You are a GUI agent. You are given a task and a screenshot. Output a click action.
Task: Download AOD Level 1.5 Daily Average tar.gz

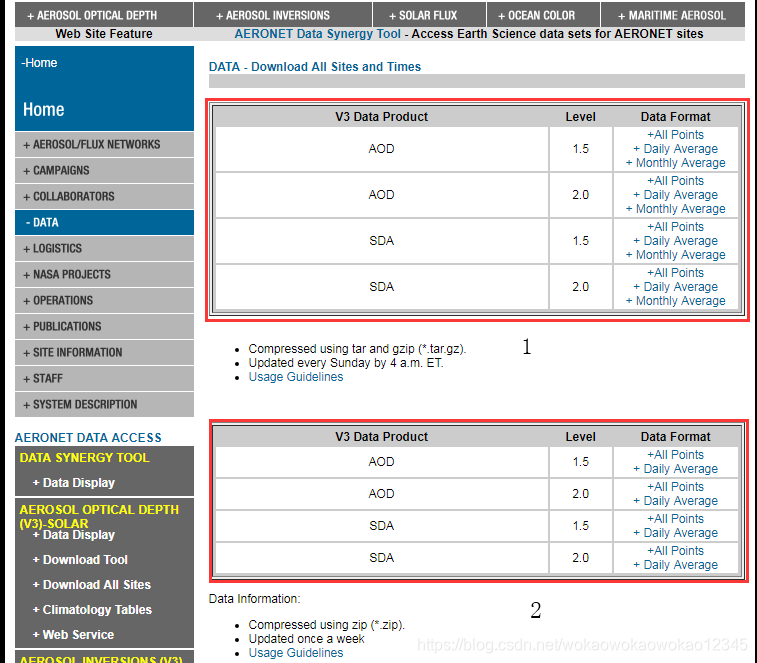(x=675, y=149)
